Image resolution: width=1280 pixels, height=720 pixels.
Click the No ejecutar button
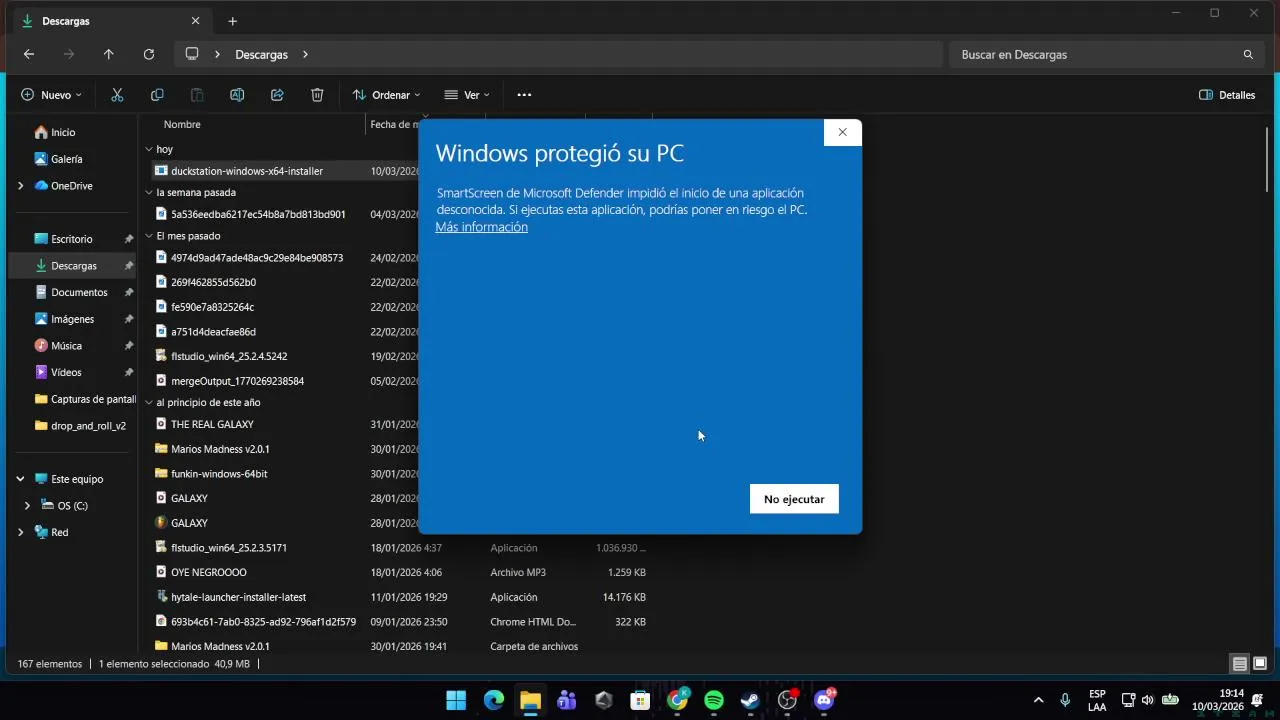pyautogui.click(x=794, y=499)
